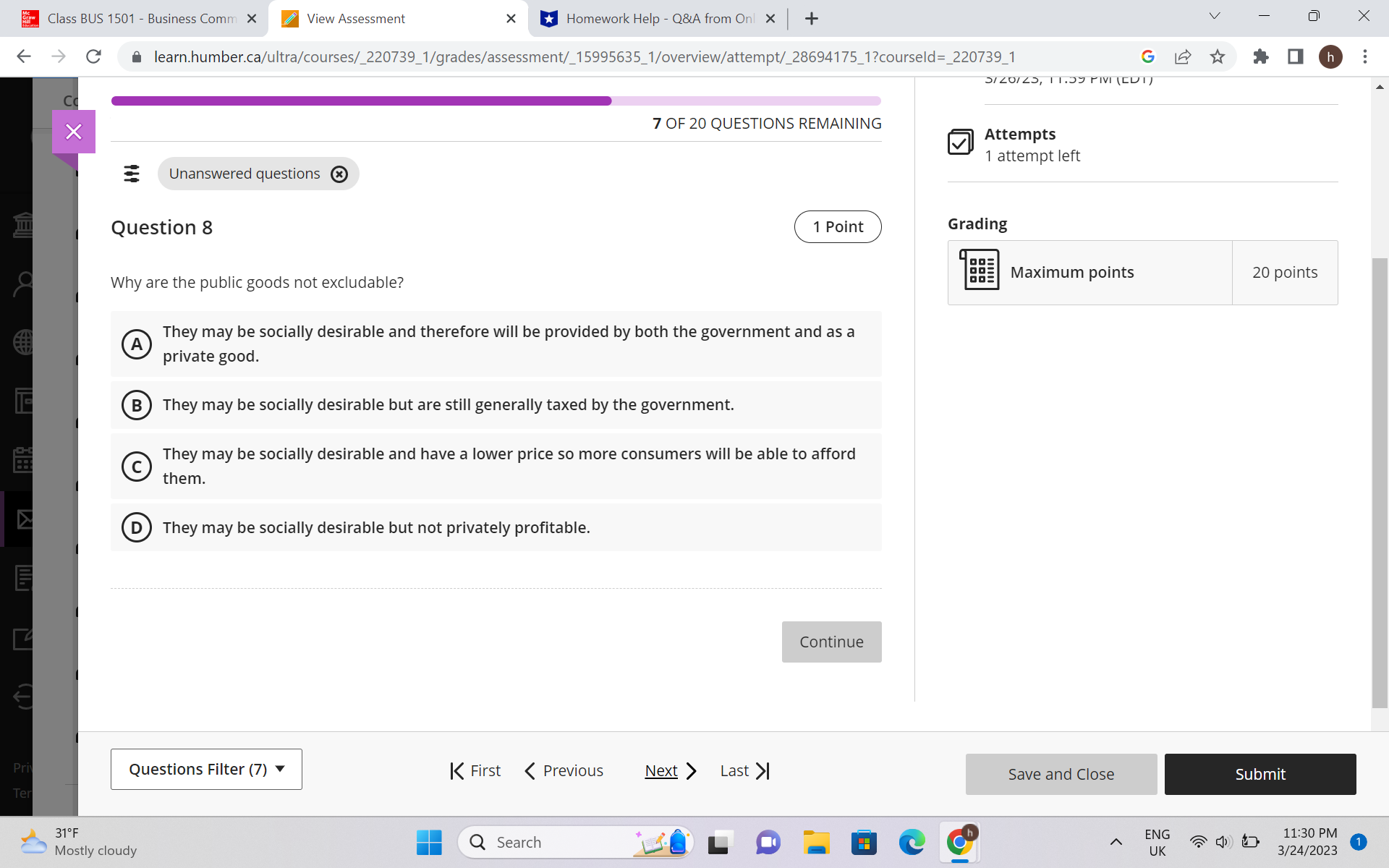Close the assessment panel with purple X
Image resolution: width=1389 pixels, height=868 pixels.
click(x=73, y=132)
